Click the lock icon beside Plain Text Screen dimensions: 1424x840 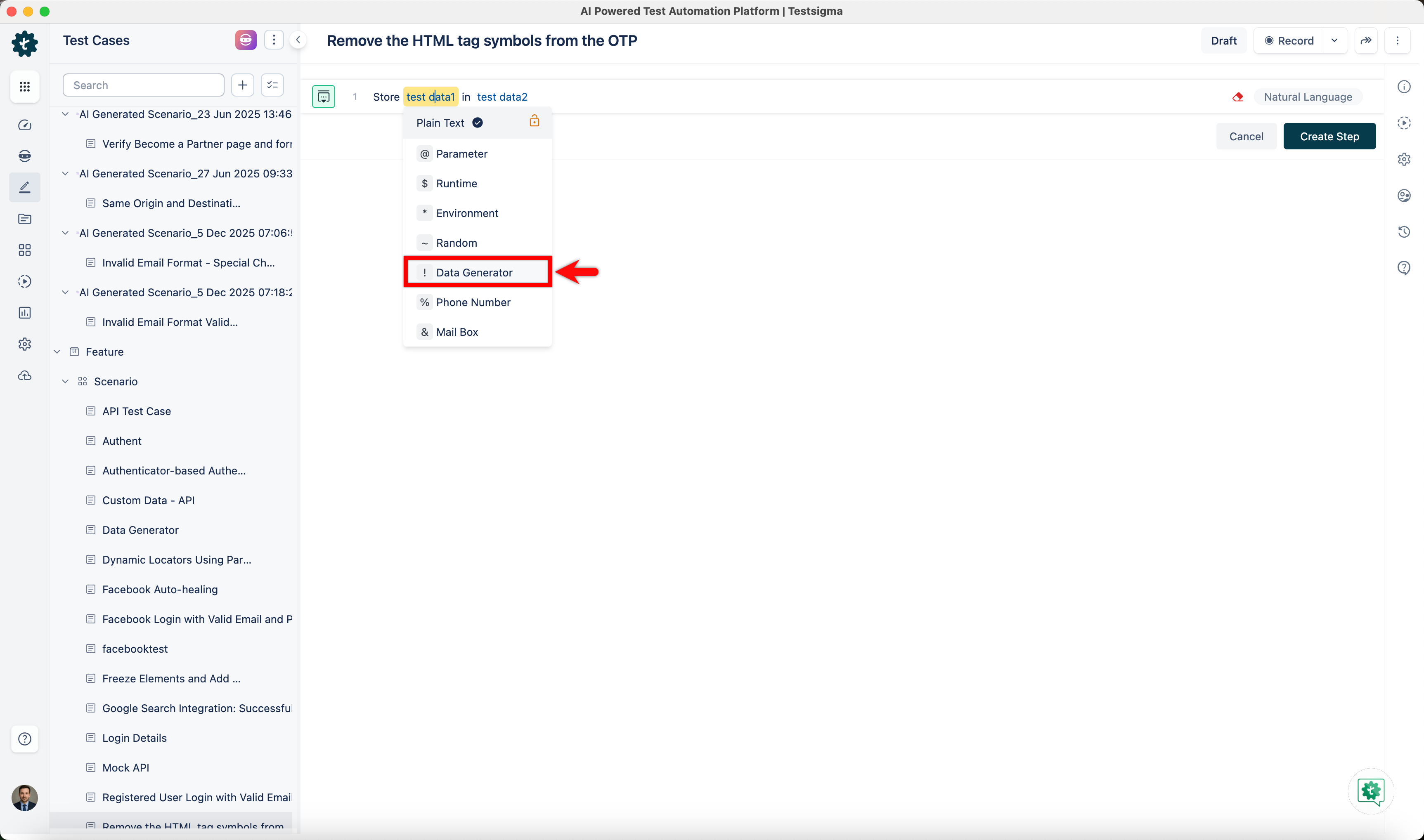pyautogui.click(x=534, y=121)
